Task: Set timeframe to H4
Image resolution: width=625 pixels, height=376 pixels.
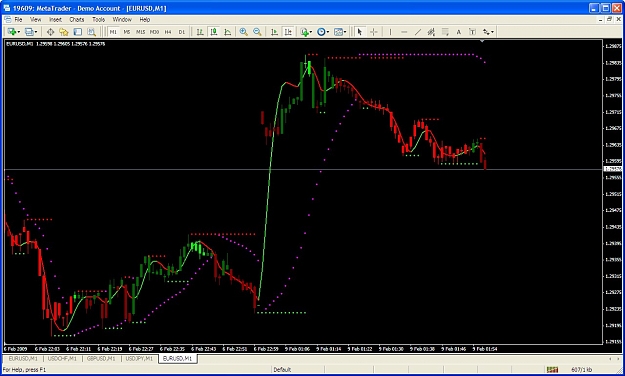Action: coord(168,32)
